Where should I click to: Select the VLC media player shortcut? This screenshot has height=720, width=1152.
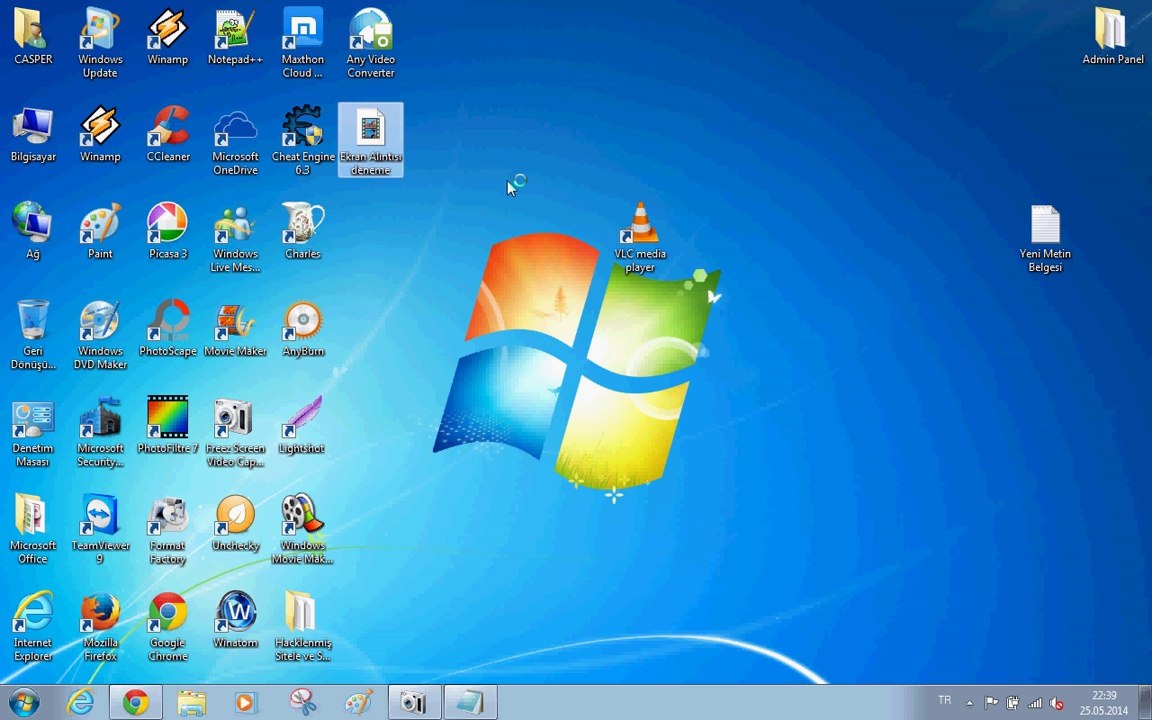click(640, 237)
